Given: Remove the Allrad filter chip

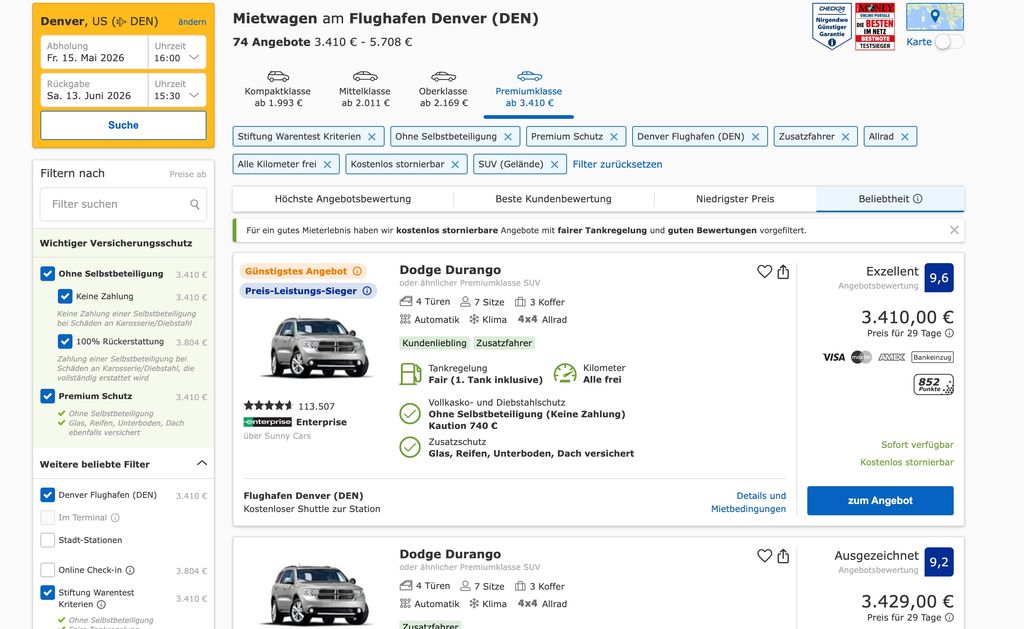Looking at the screenshot, I should point(905,137).
